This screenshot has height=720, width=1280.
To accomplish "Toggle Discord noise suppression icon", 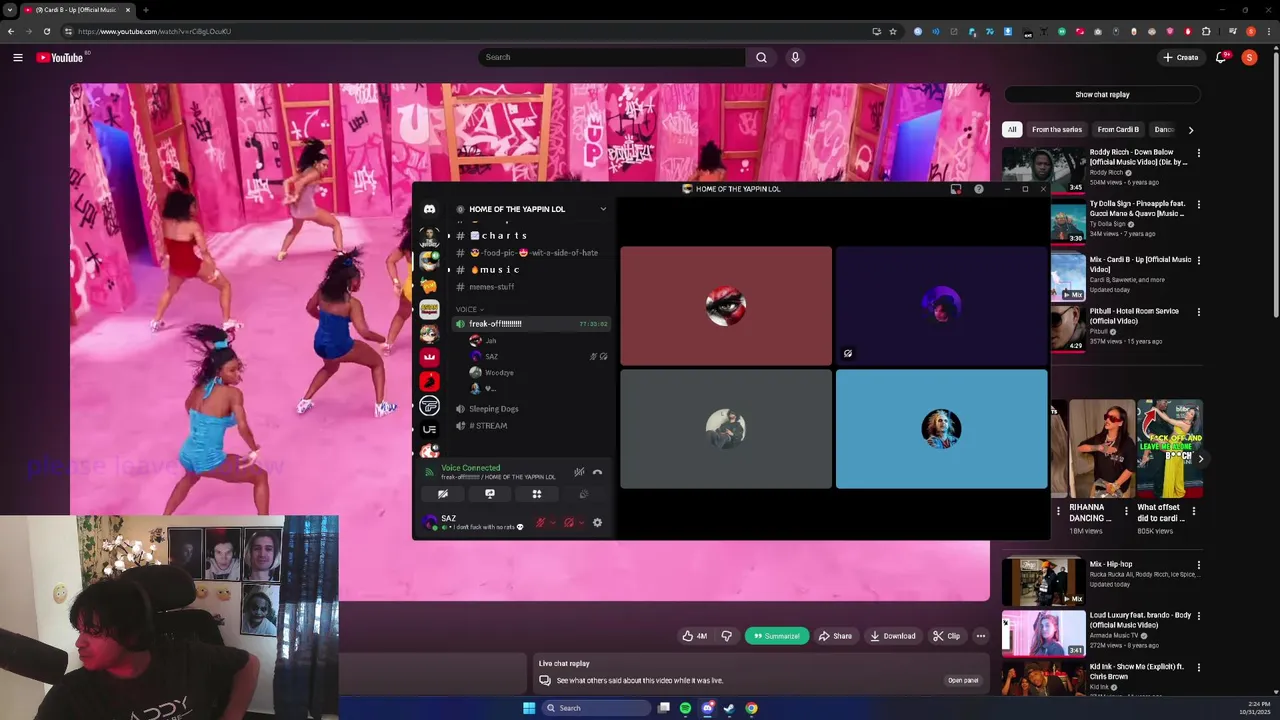I will (579, 472).
